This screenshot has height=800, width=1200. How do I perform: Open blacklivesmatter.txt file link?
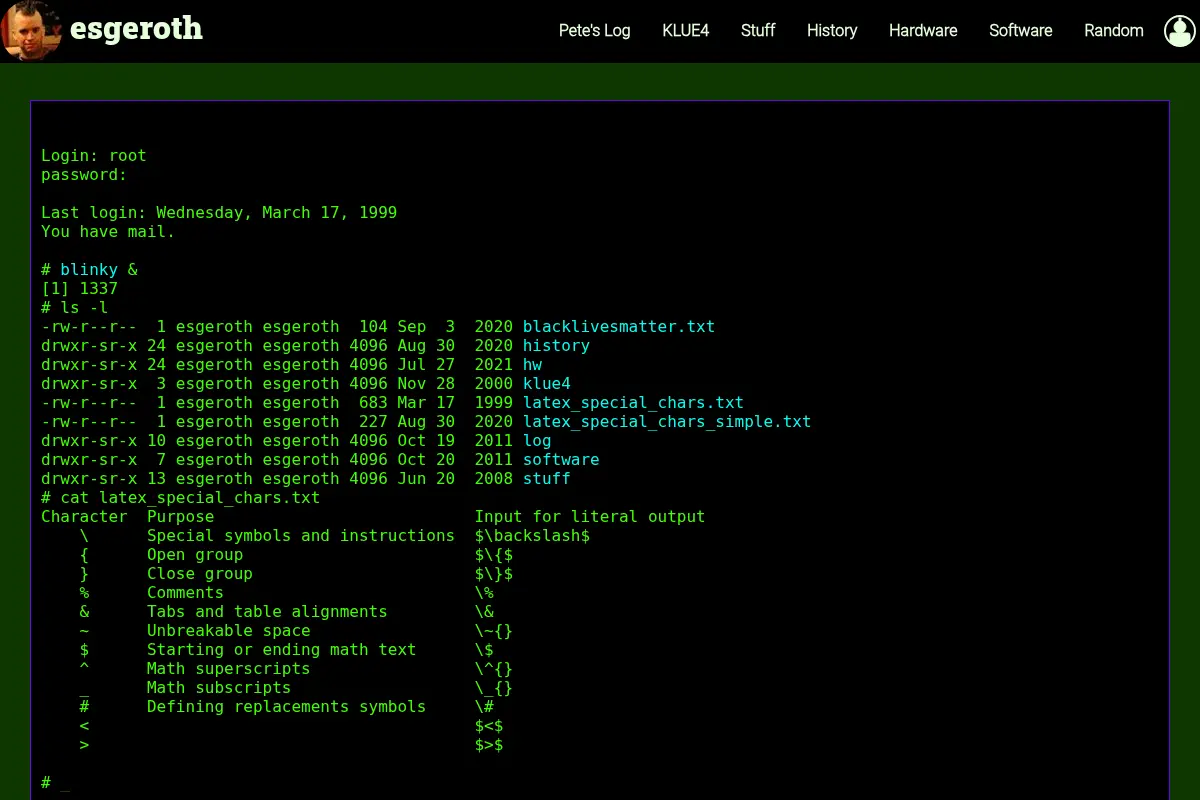(x=619, y=327)
